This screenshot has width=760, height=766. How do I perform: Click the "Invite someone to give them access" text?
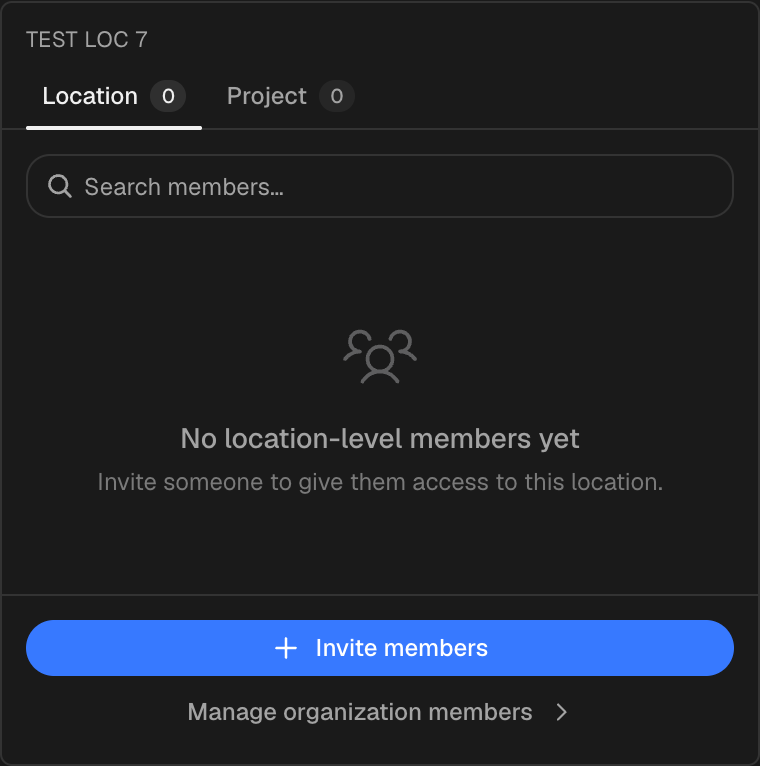pos(380,483)
